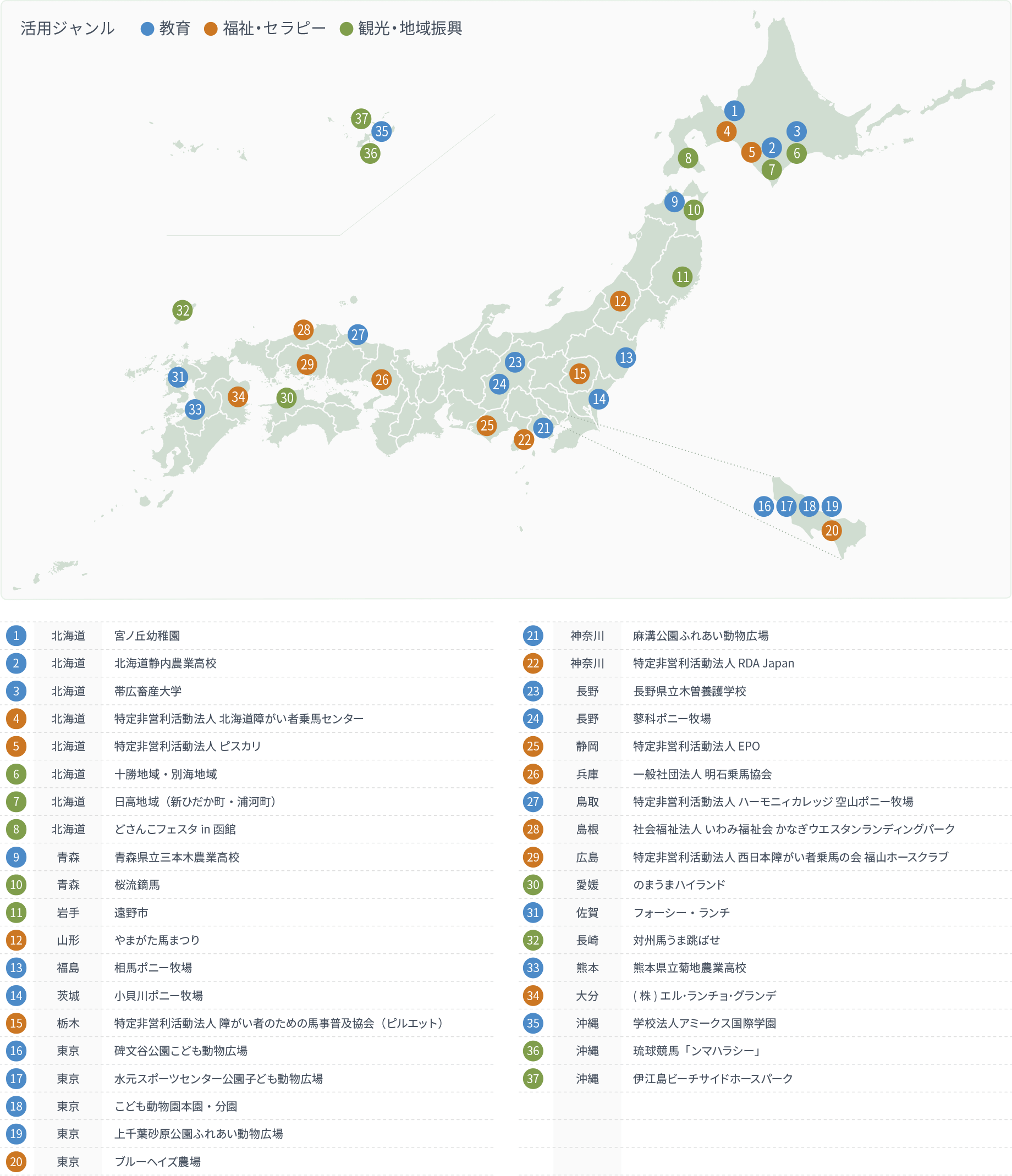Click green map marker 37 in Okinawa
This screenshot has height=1176, width=1012.
pos(361,119)
